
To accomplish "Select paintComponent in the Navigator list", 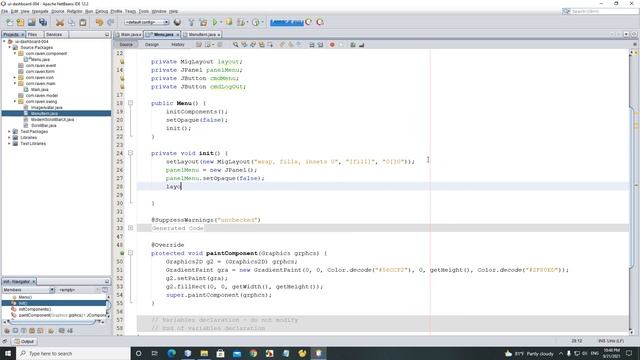I will [x=62, y=315].
